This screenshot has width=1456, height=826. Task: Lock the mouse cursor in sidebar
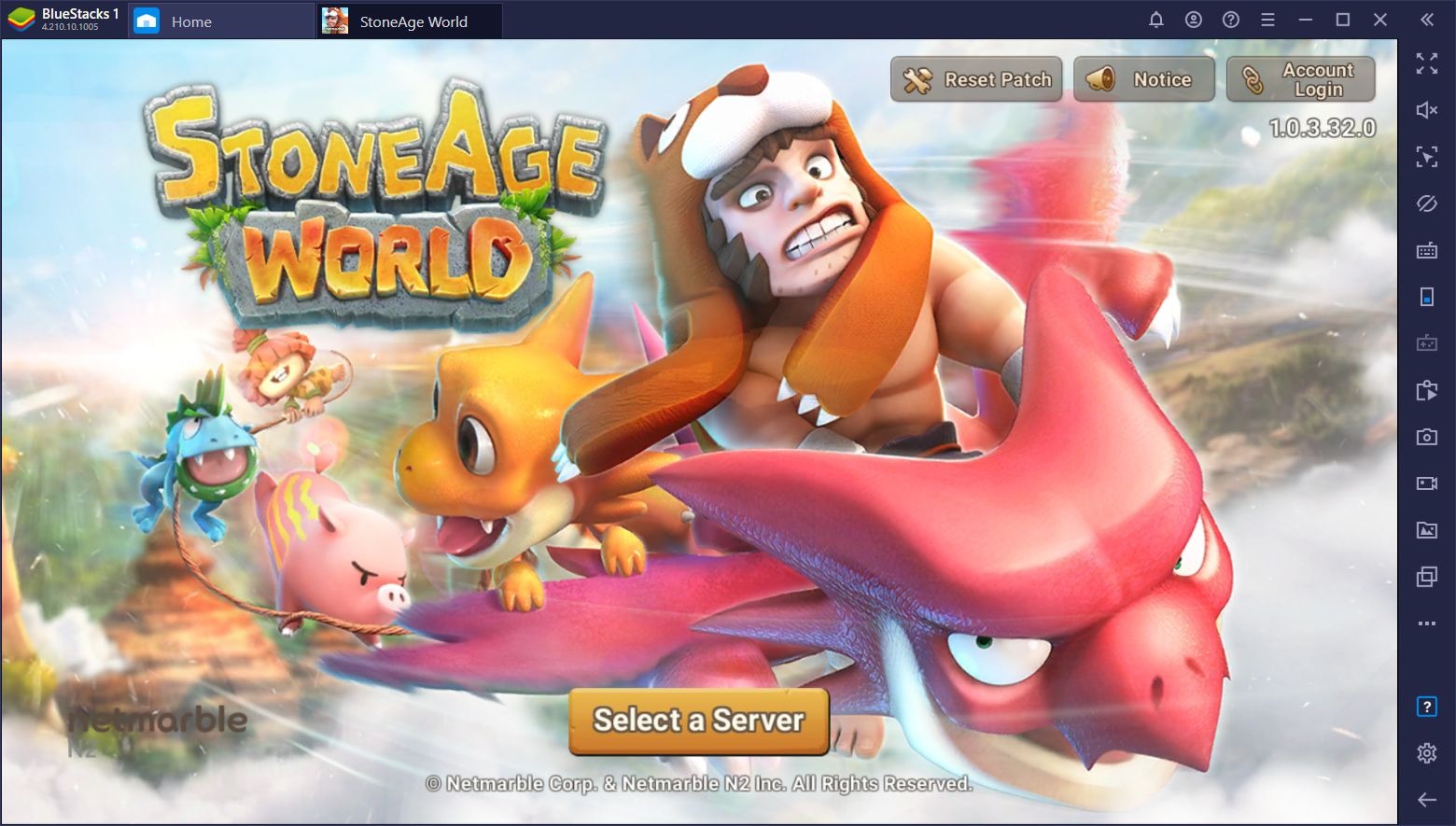pos(1426,157)
